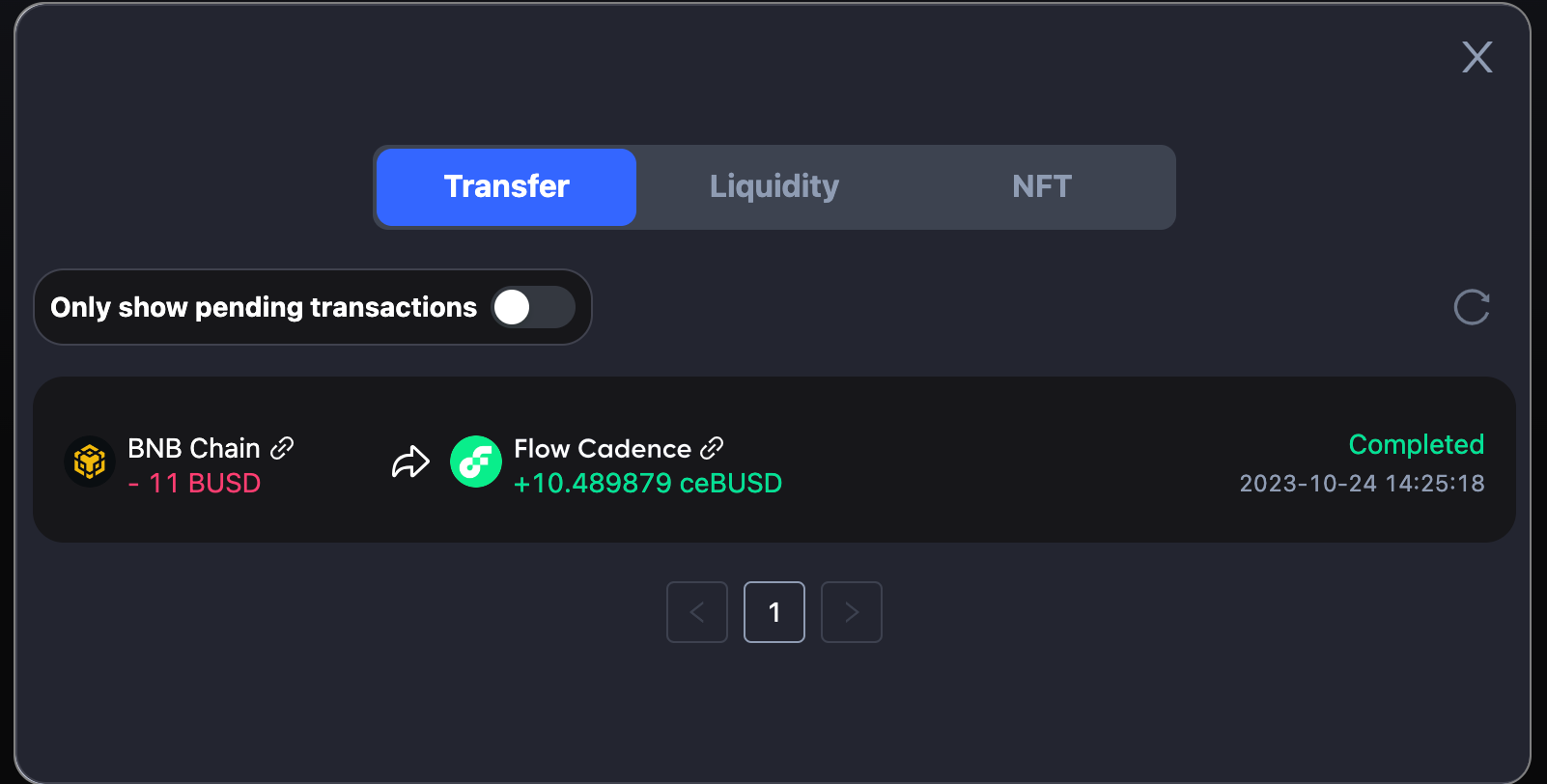The image size is (1547, 784).
Task: Switch to the Transfer tab
Action: click(507, 186)
